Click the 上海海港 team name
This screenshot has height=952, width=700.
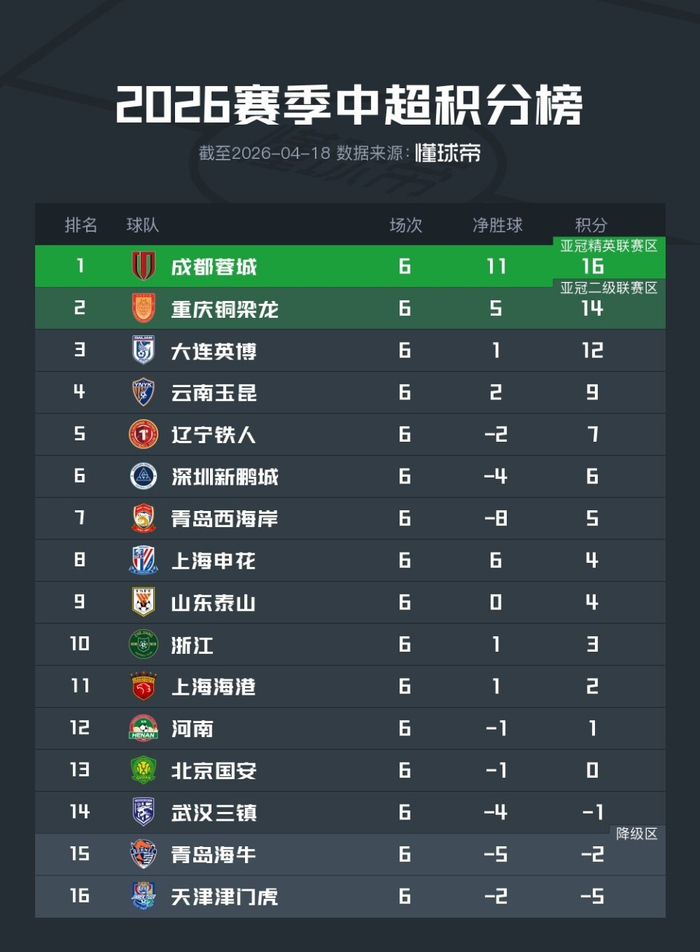pos(213,686)
